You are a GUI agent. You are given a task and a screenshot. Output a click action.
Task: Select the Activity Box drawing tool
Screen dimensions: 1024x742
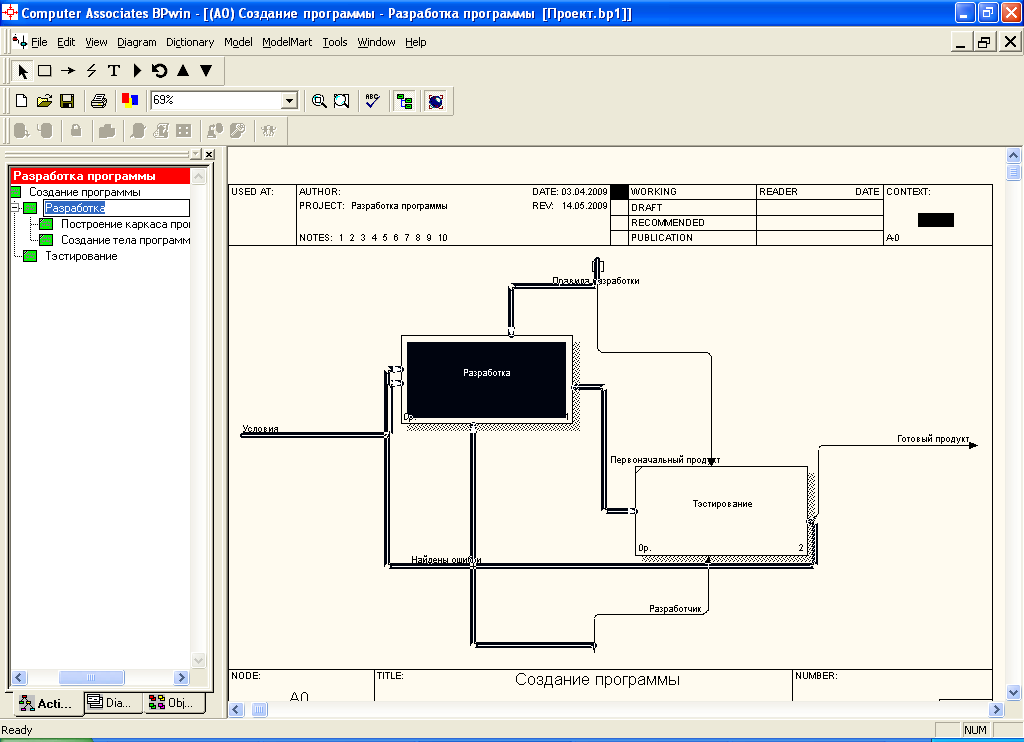45,71
